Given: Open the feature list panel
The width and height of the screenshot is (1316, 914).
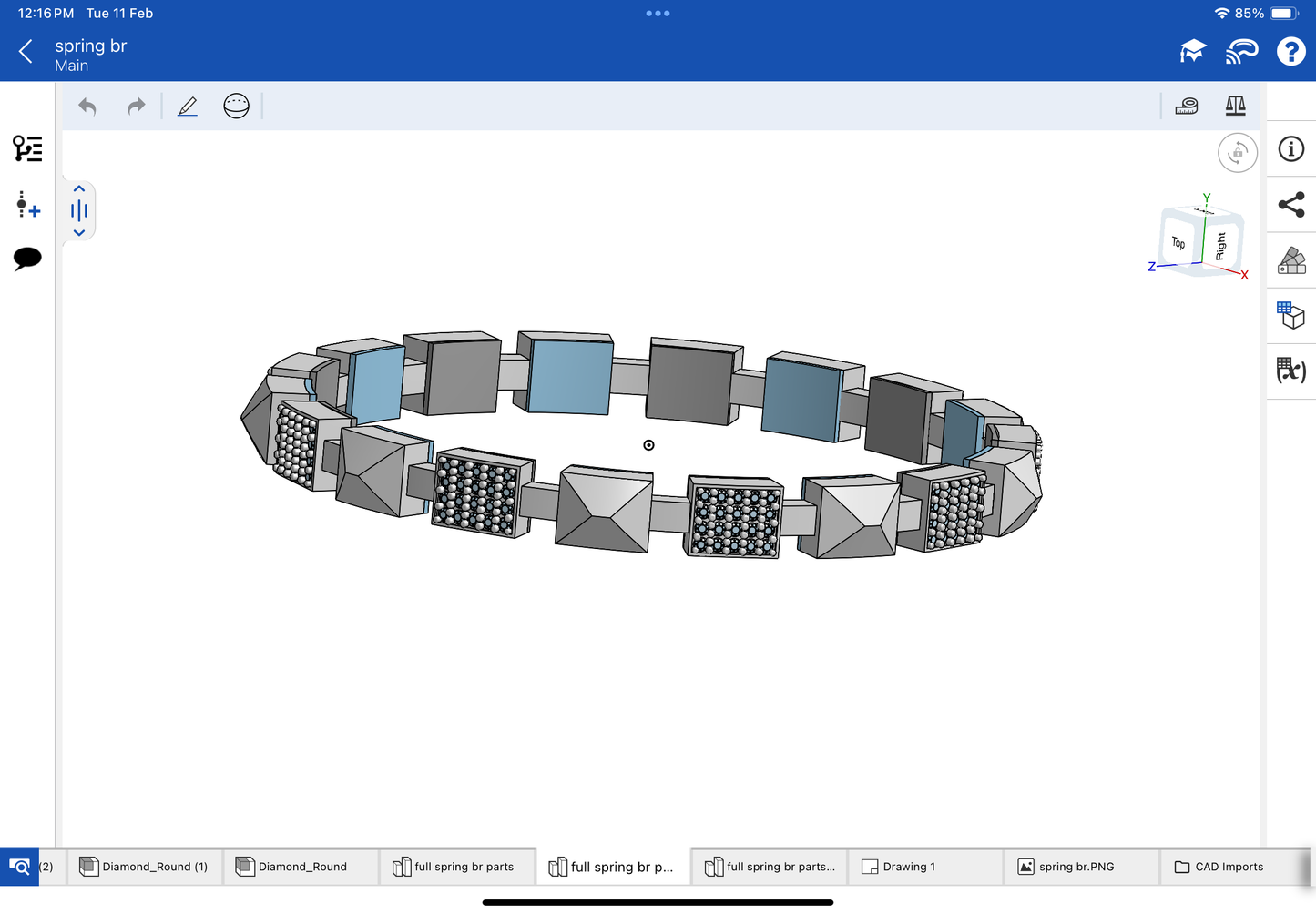Looking at the screenshot, I should point(27,148).
